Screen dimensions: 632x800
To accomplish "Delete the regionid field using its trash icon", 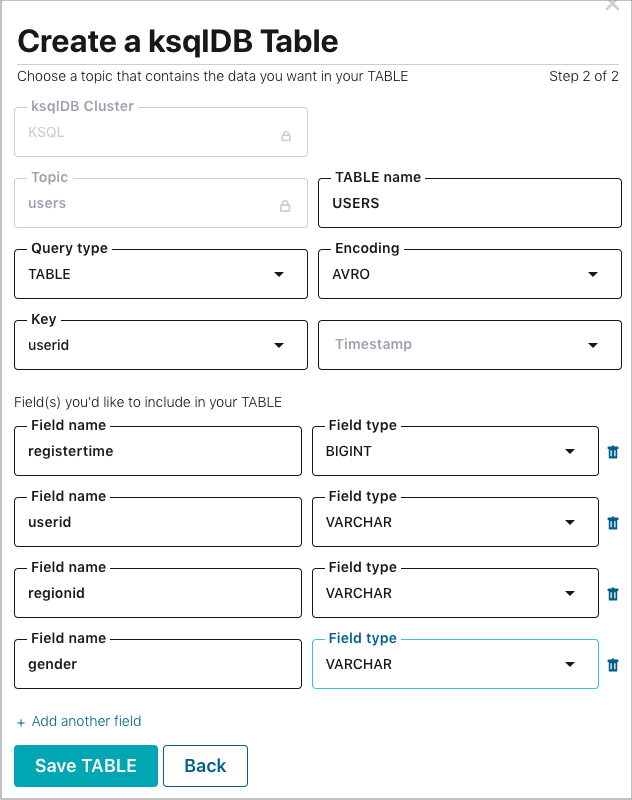I will (x=612, y=593).
